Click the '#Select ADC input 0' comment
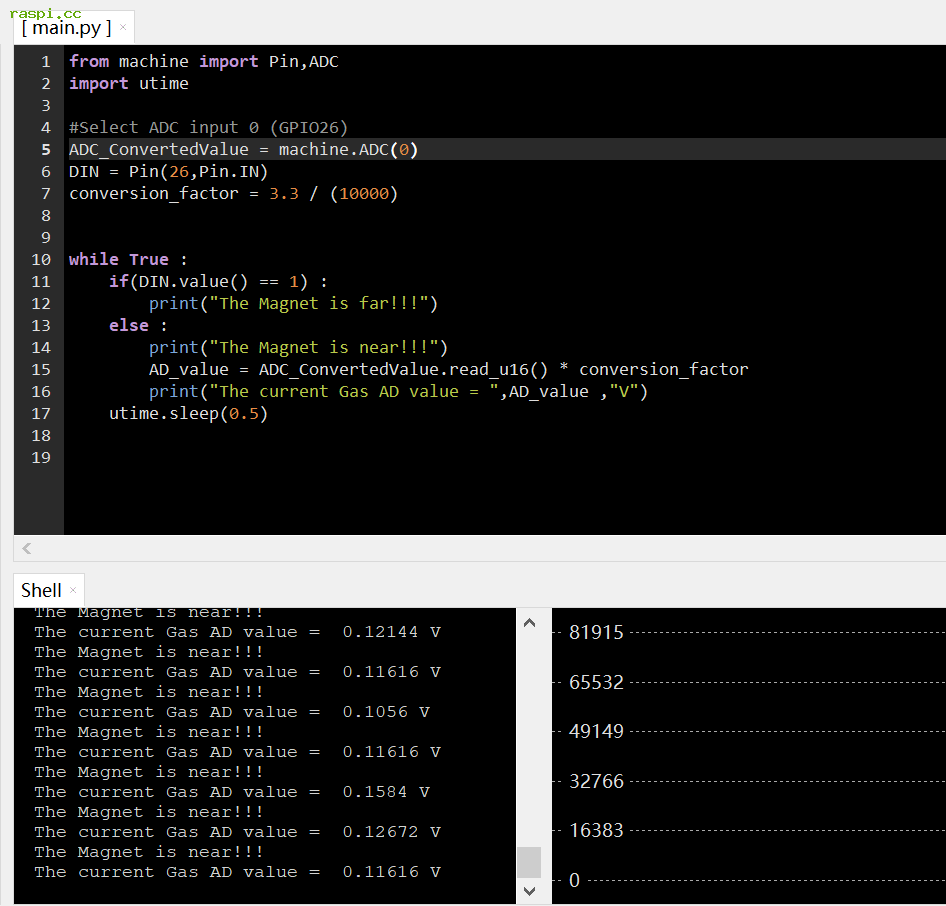Screen dimensions: 946x906 click(208, 128)
